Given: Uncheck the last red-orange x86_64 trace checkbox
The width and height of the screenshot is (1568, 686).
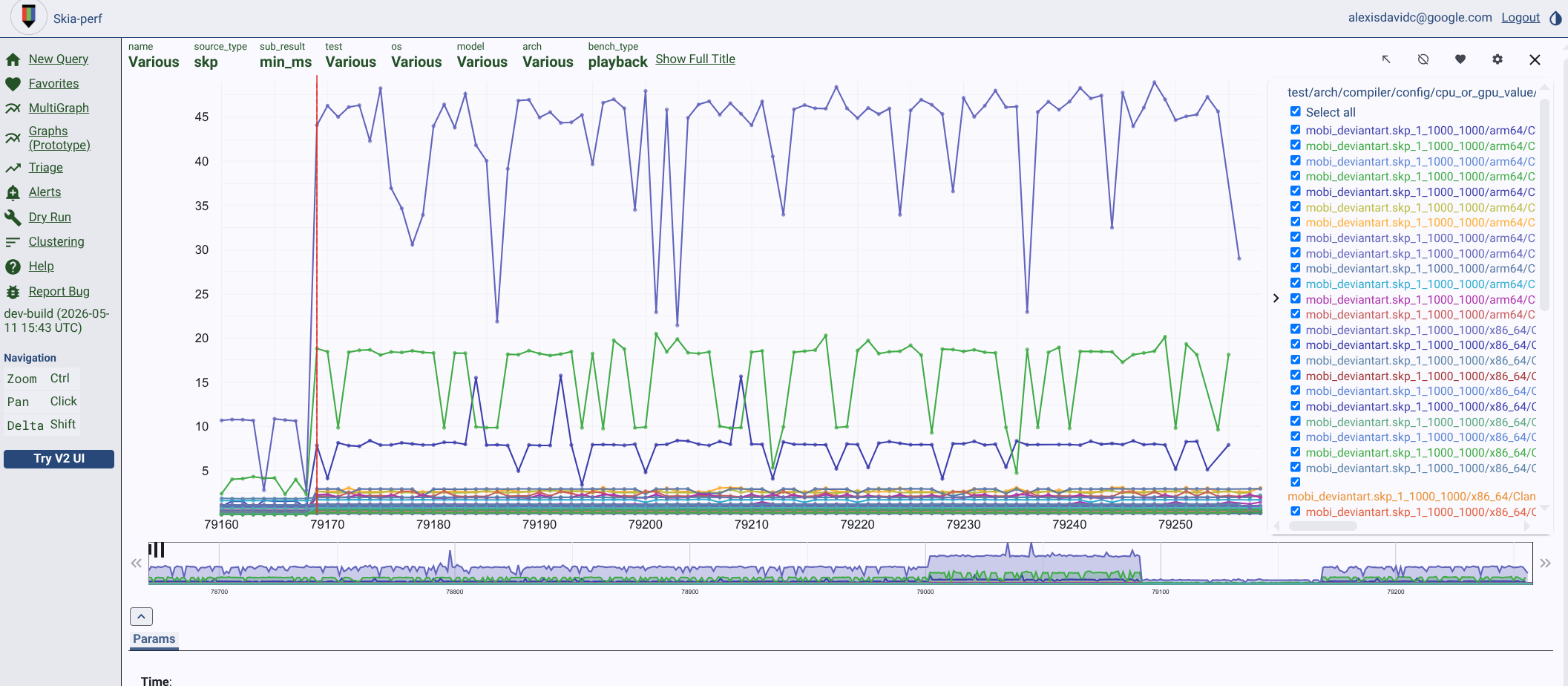Looking at the screenshot, I should point(1295,512).
